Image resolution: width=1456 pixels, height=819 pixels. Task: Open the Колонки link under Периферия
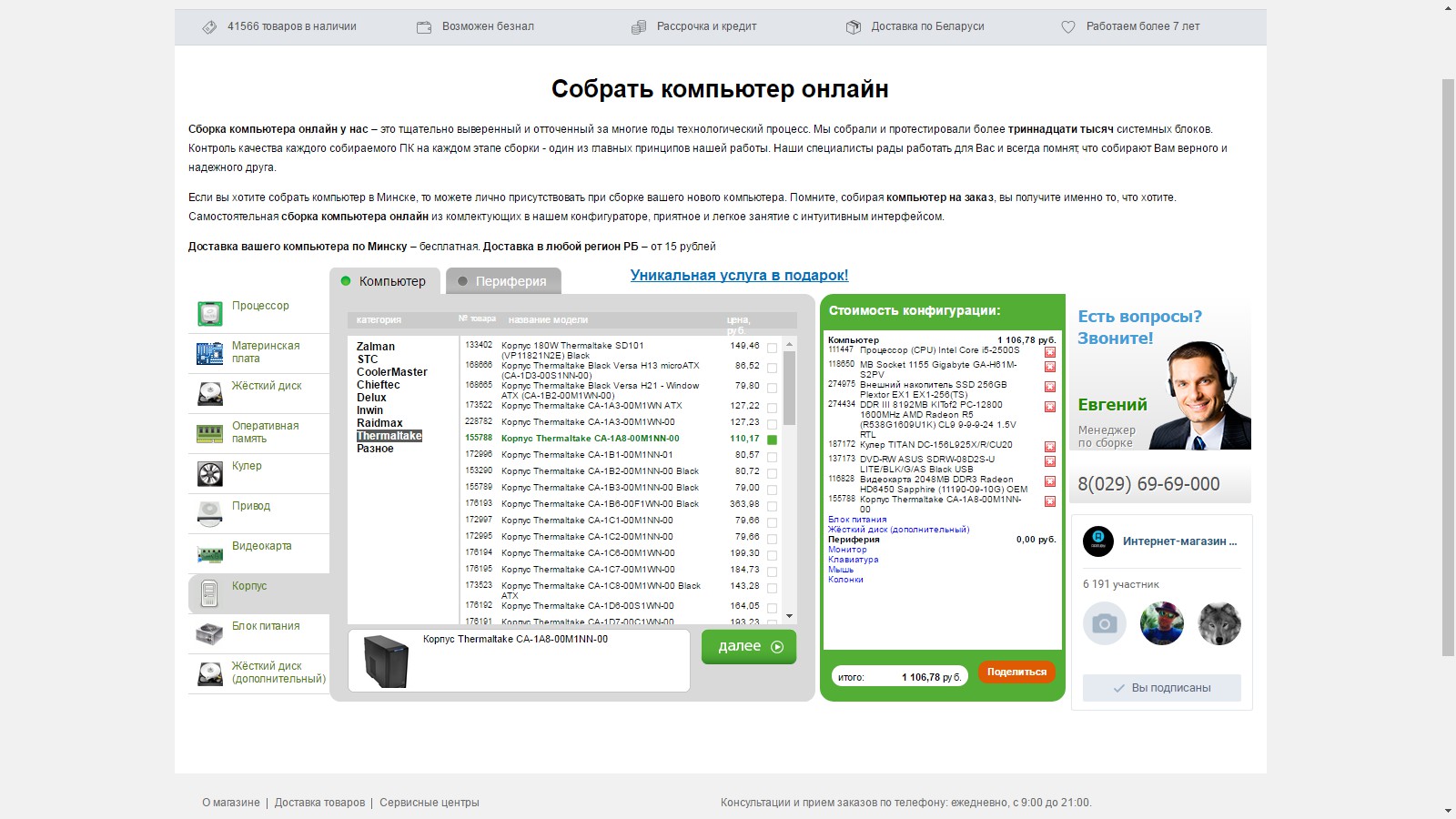coord(846,580)
